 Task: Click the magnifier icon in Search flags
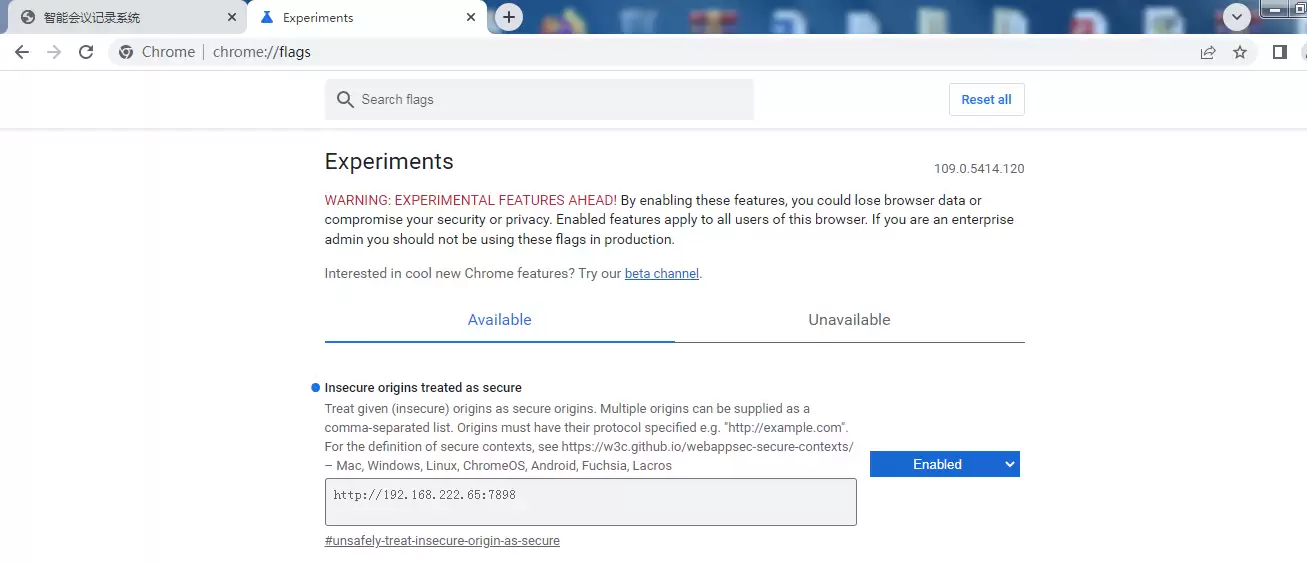pyautogui.click(x=345, y=100)
